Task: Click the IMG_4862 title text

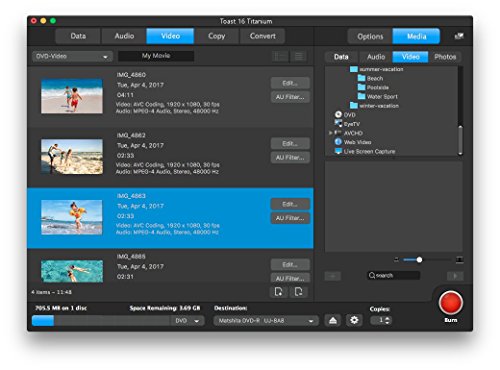Action: (131, 135)
